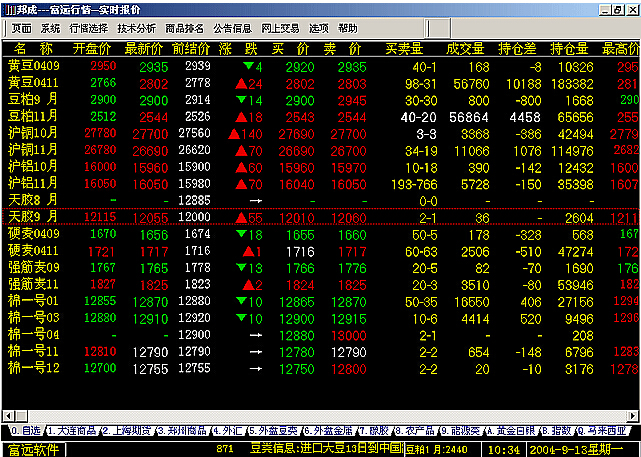Click the 10:34 clock in status bar
Screen dimensions: 641x457
point(504,450)
